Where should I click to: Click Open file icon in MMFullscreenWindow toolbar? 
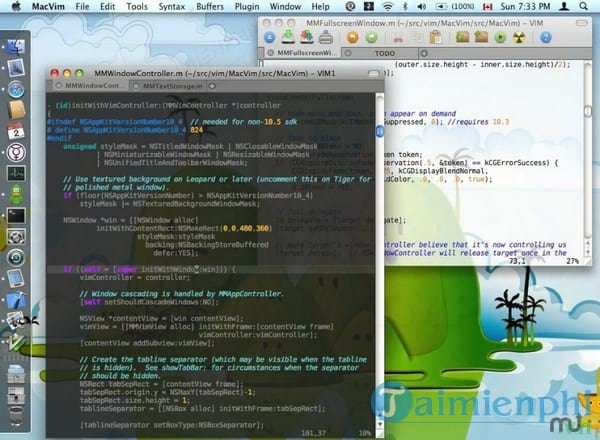point(269,37)
